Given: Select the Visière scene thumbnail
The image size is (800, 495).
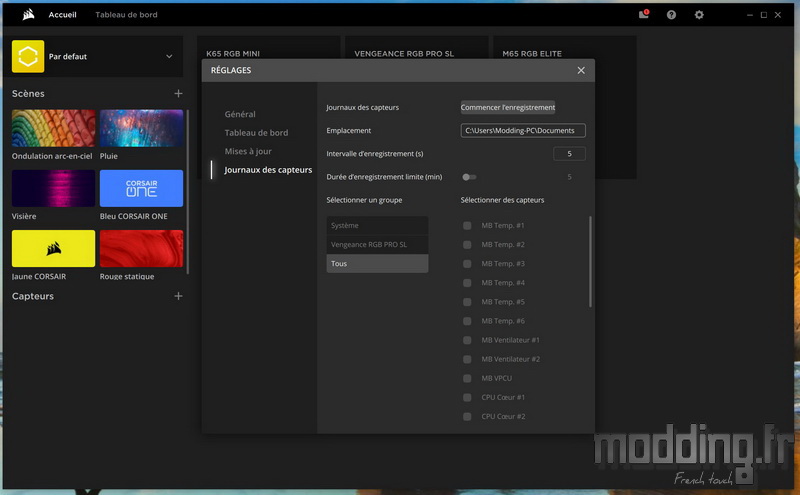Looking at the screenshot, I should pos(54,188).
